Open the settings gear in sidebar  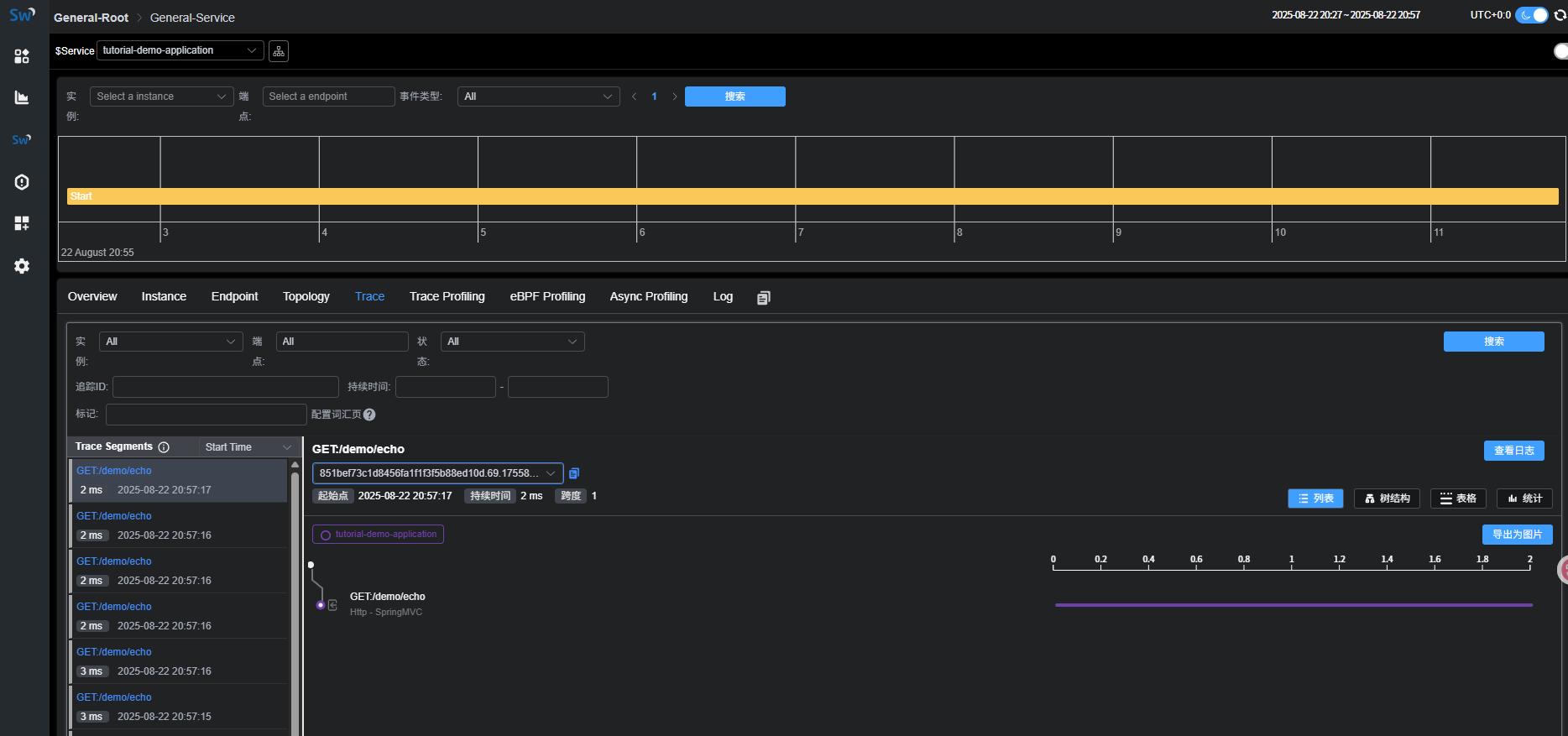(22, 266)
